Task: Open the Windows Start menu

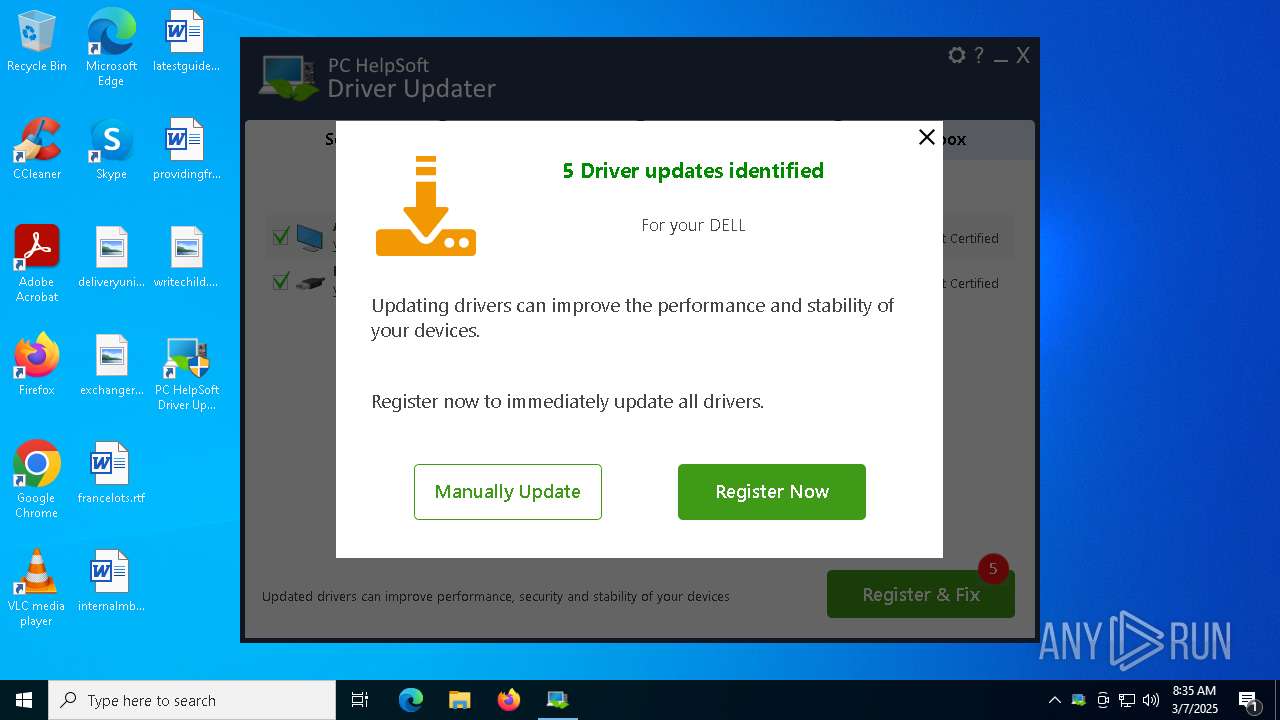Action: tap(24, 700)
